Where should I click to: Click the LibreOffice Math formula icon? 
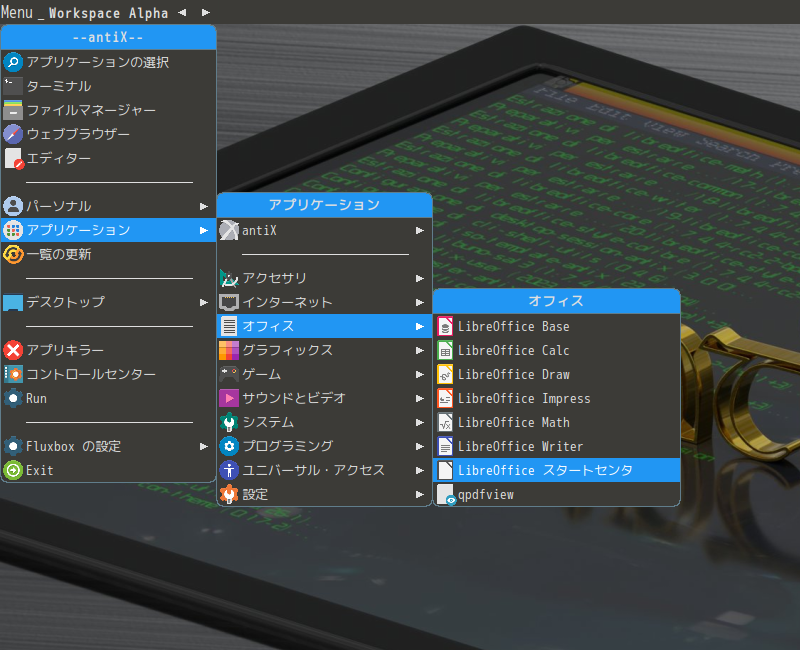[445, 422]
